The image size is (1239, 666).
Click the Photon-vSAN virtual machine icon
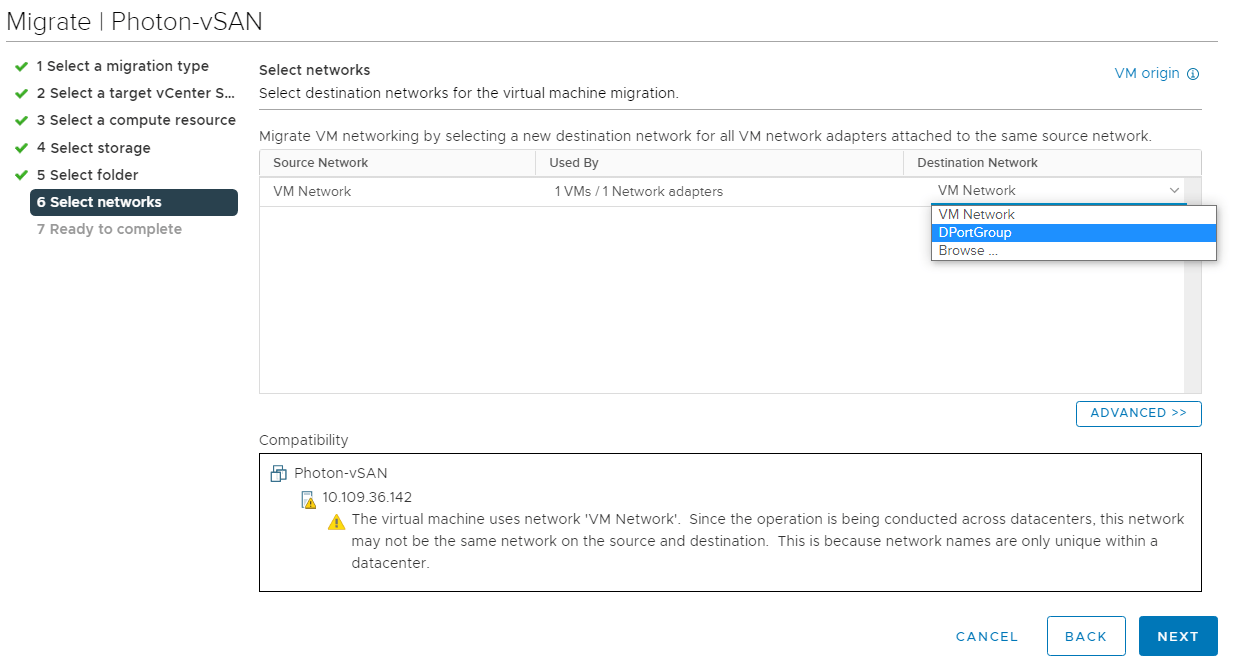coord(279,473)
